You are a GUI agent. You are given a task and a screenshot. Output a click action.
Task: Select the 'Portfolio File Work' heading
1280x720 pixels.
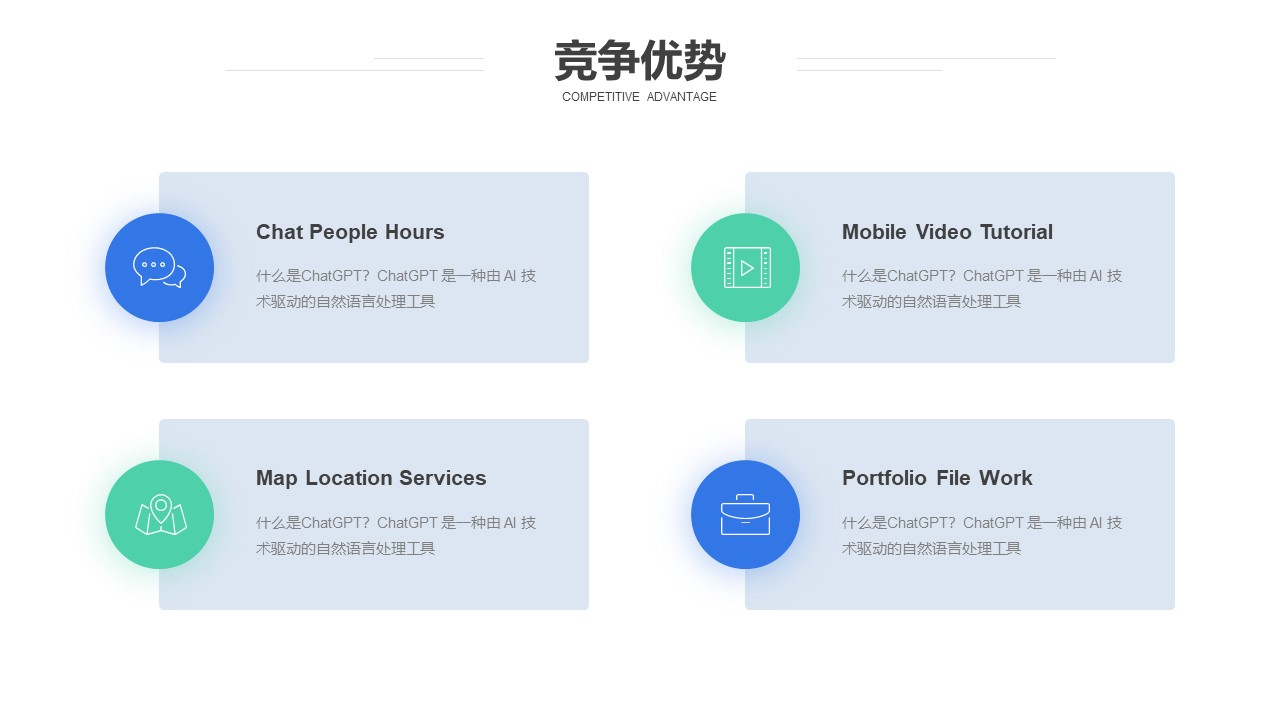[x=937, y=478]
